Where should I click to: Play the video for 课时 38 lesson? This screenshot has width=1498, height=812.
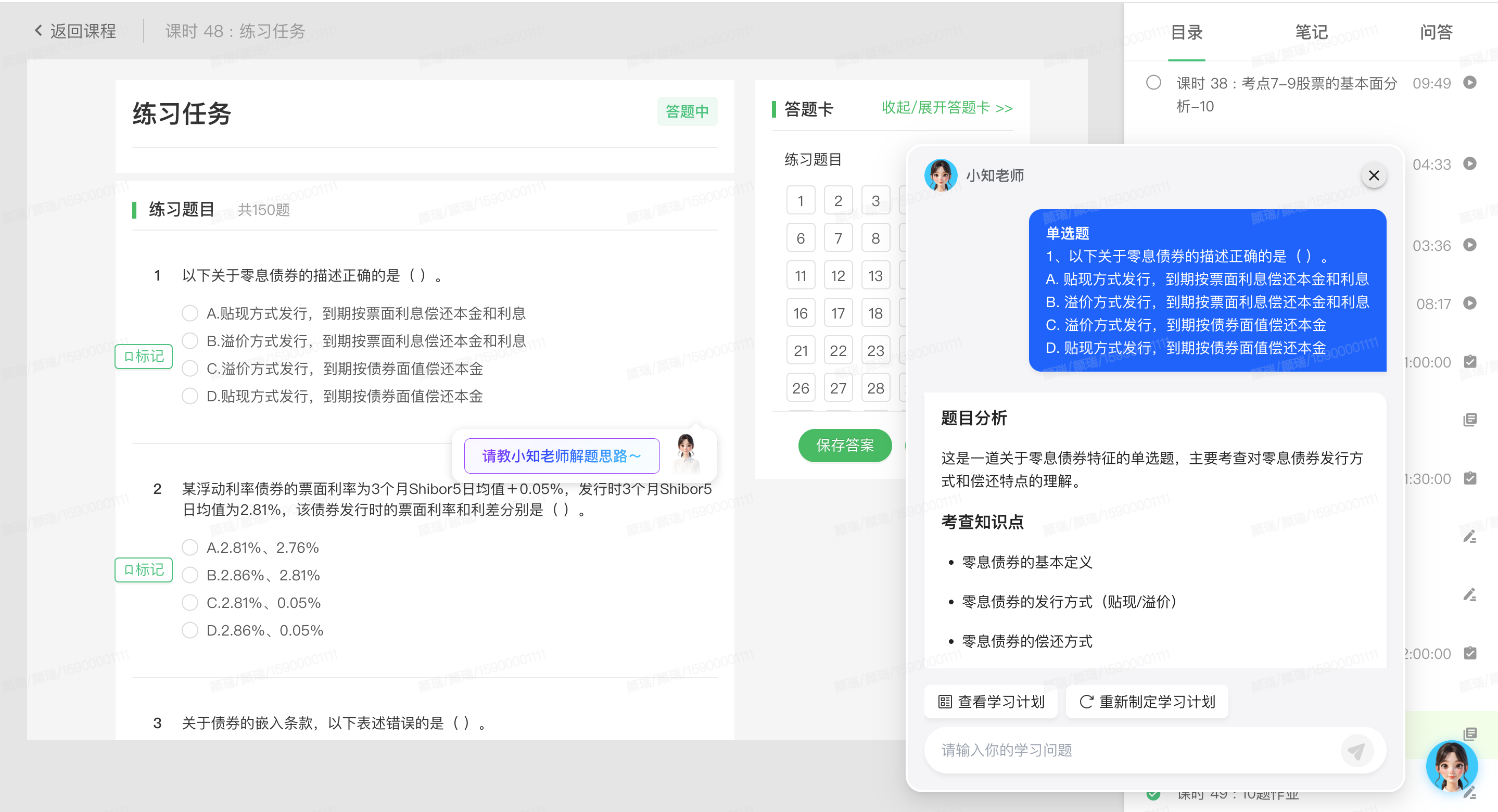[1470, 83]
